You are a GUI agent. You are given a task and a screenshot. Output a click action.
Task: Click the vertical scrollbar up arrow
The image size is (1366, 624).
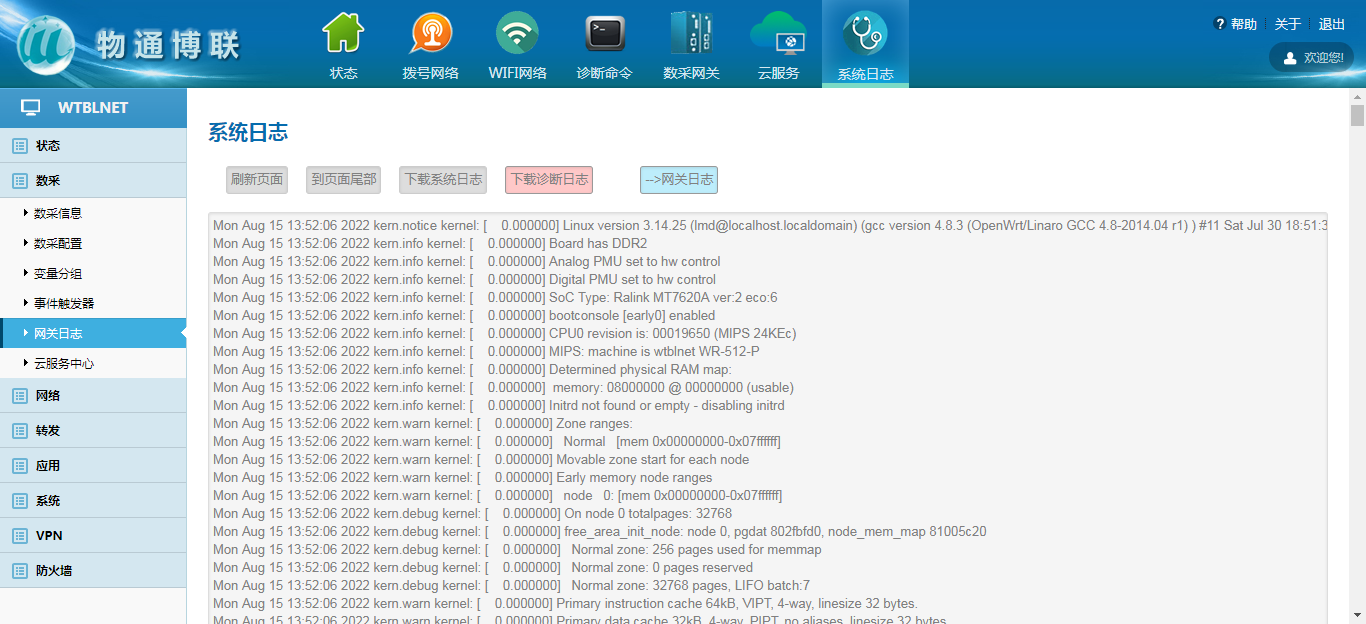click(x=1357, y=97)
